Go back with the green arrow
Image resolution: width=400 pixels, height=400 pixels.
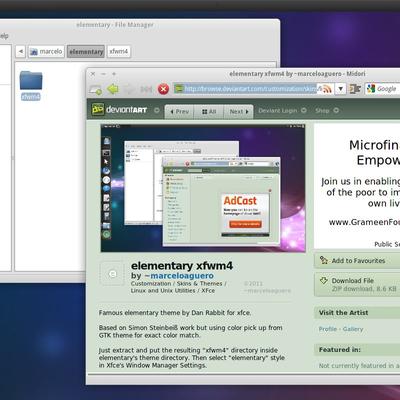(113, 89)
